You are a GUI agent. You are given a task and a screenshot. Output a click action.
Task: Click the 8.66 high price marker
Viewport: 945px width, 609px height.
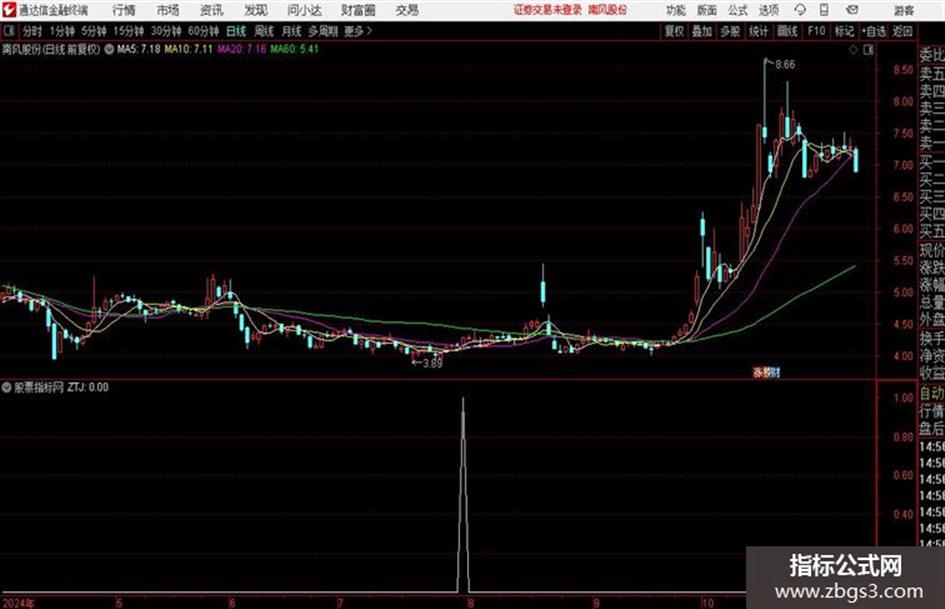tap(785, 65)
